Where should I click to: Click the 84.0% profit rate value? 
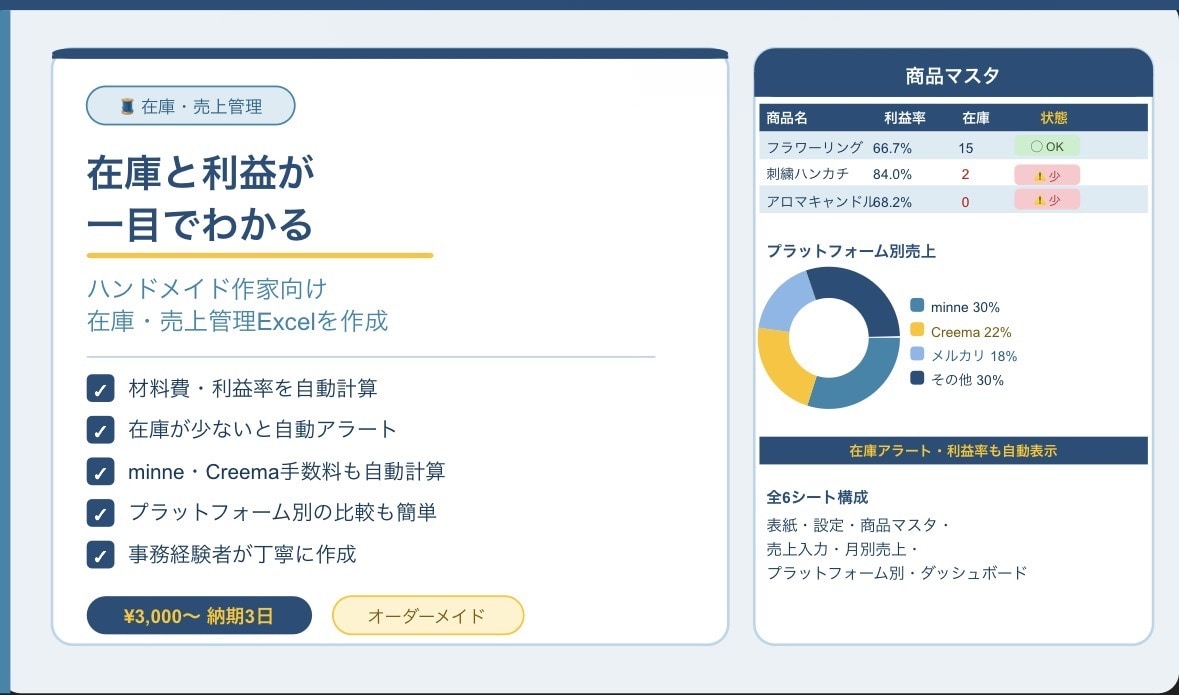coord(893,175)
